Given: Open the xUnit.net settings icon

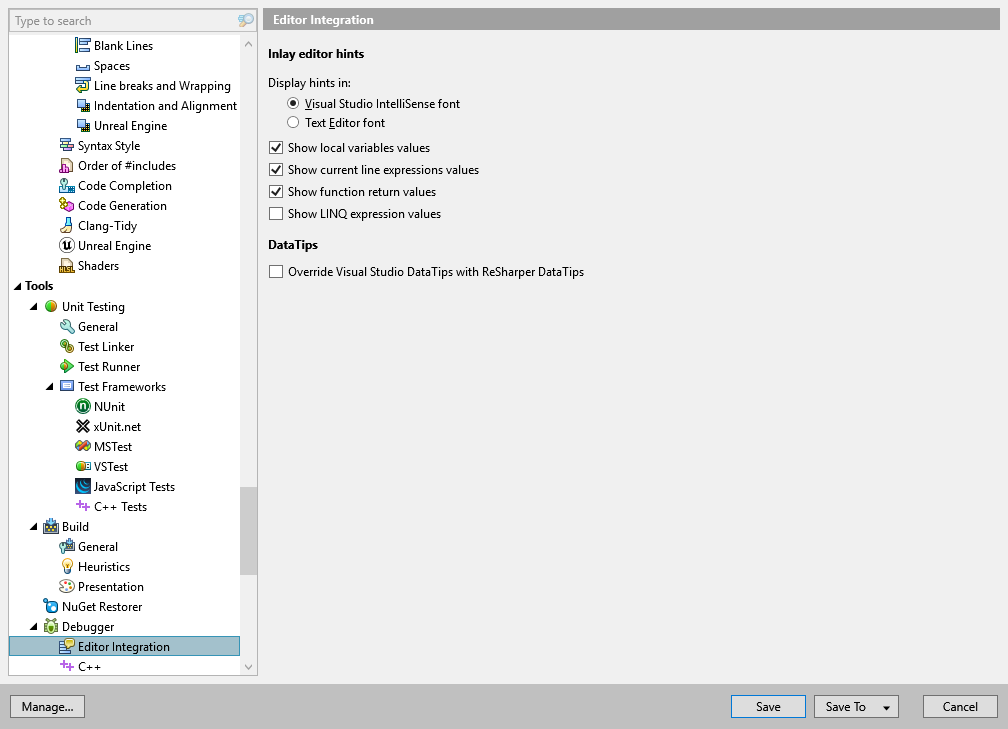Looking at the screenshot, I should (81, 426).
